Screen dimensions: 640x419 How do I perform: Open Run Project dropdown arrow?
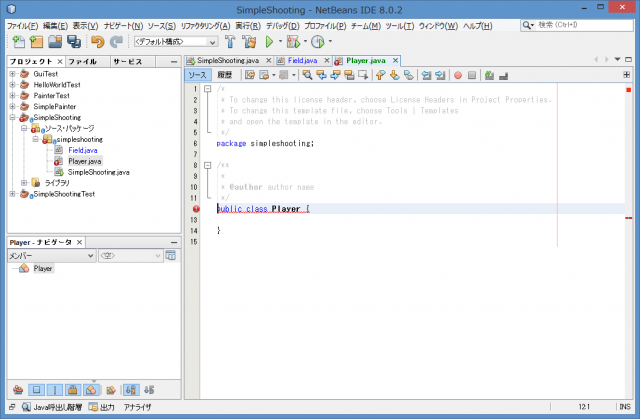[x=280, y=41]
